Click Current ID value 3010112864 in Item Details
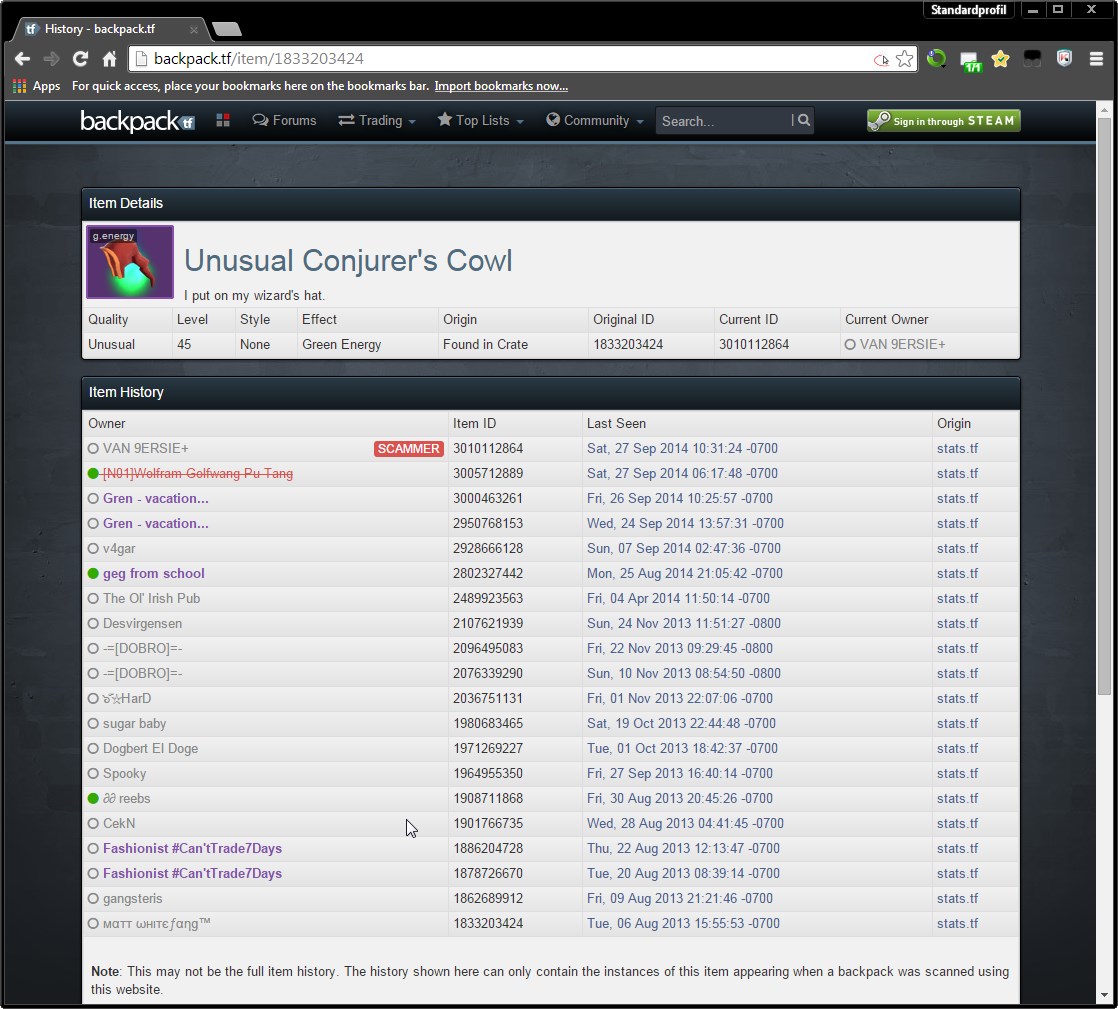This screenshot has width=1118, height=1009. (x=754, y=344)
